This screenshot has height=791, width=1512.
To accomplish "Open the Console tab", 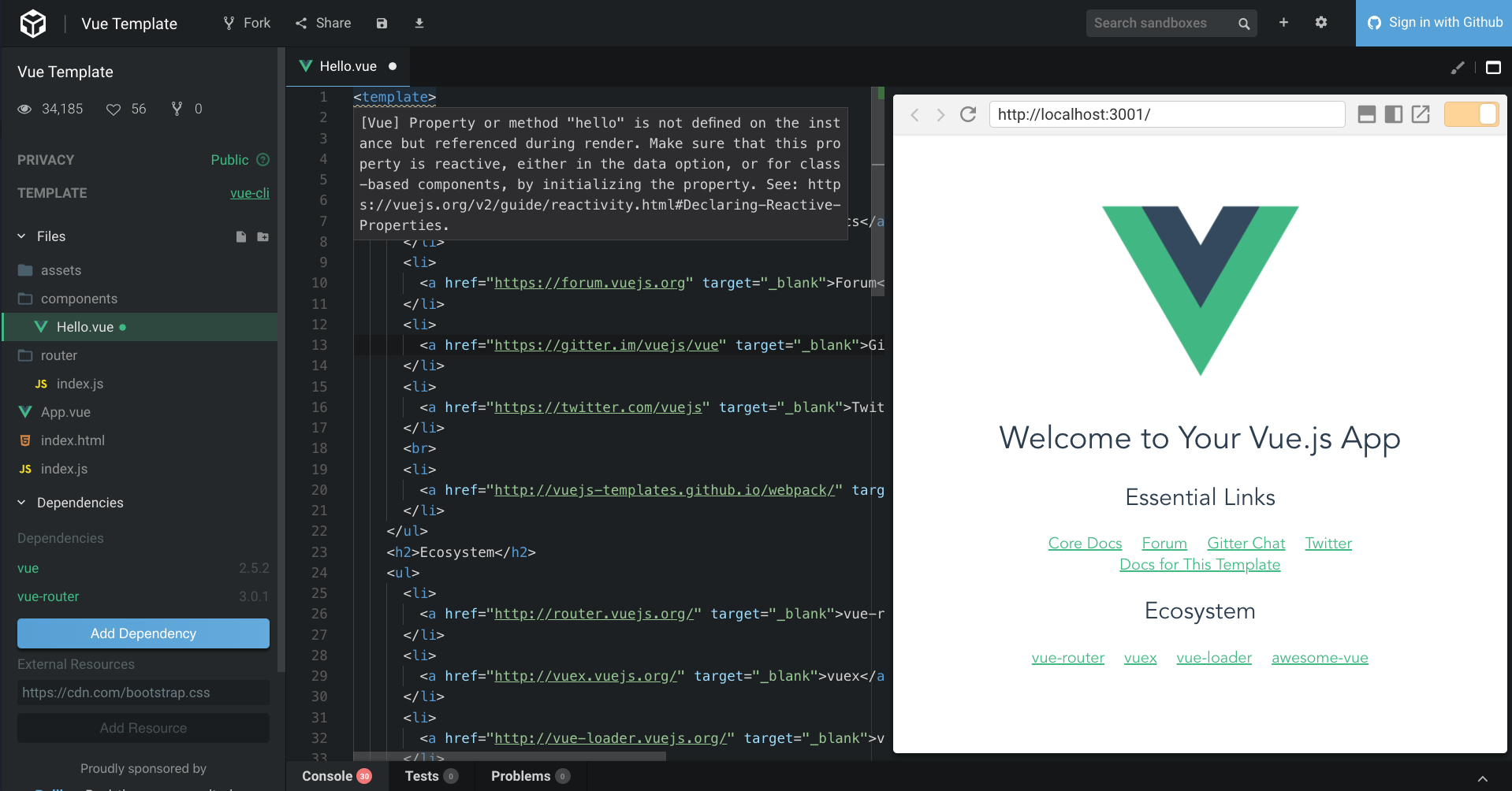I will tap(337, 776).
